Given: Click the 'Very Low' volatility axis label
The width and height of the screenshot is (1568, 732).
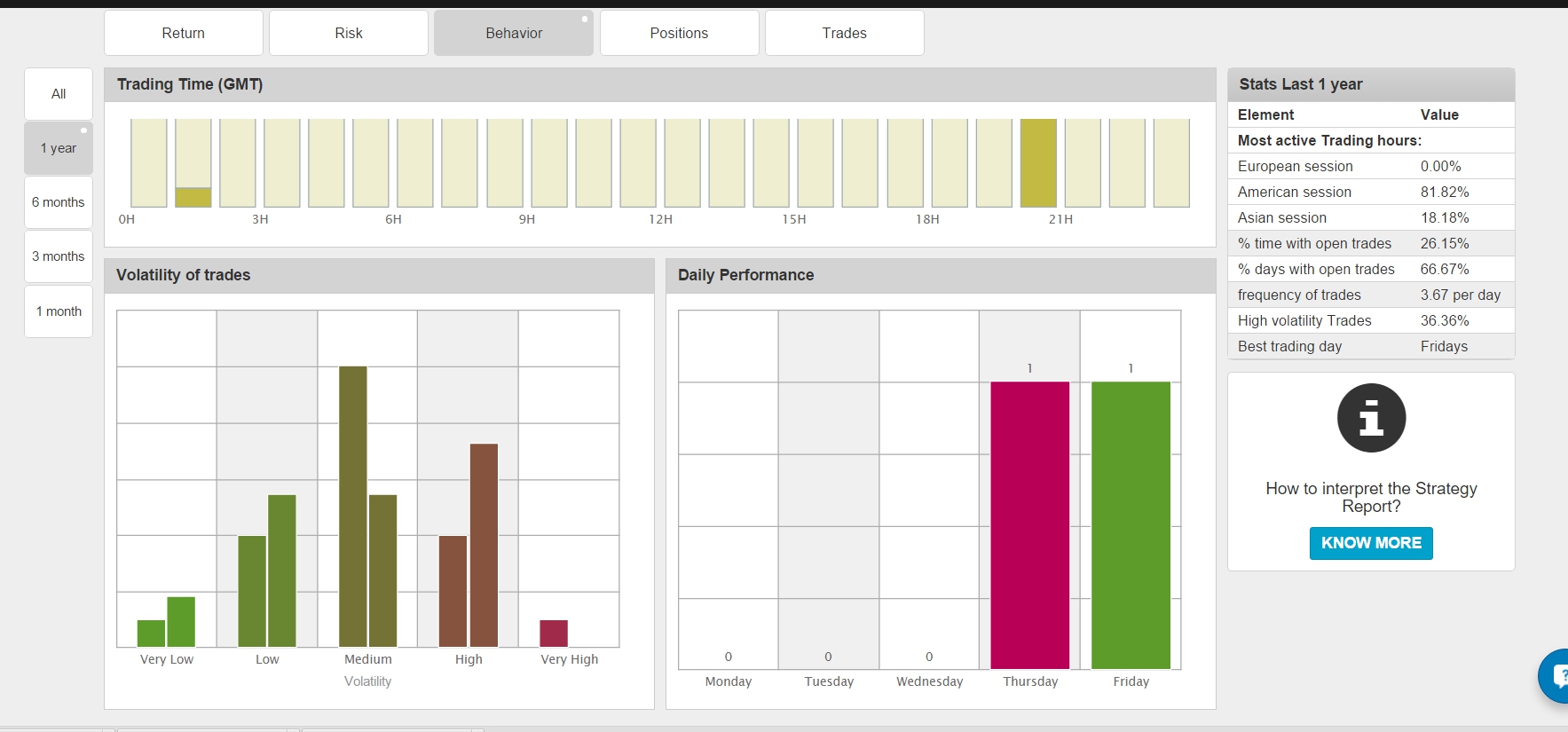Looking at the screenshot, I should point(167,659).
